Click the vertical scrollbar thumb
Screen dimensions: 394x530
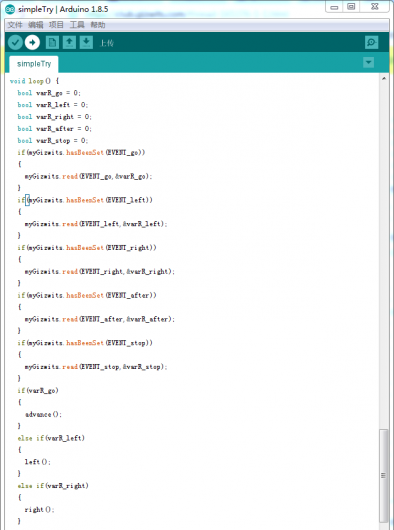384,475
